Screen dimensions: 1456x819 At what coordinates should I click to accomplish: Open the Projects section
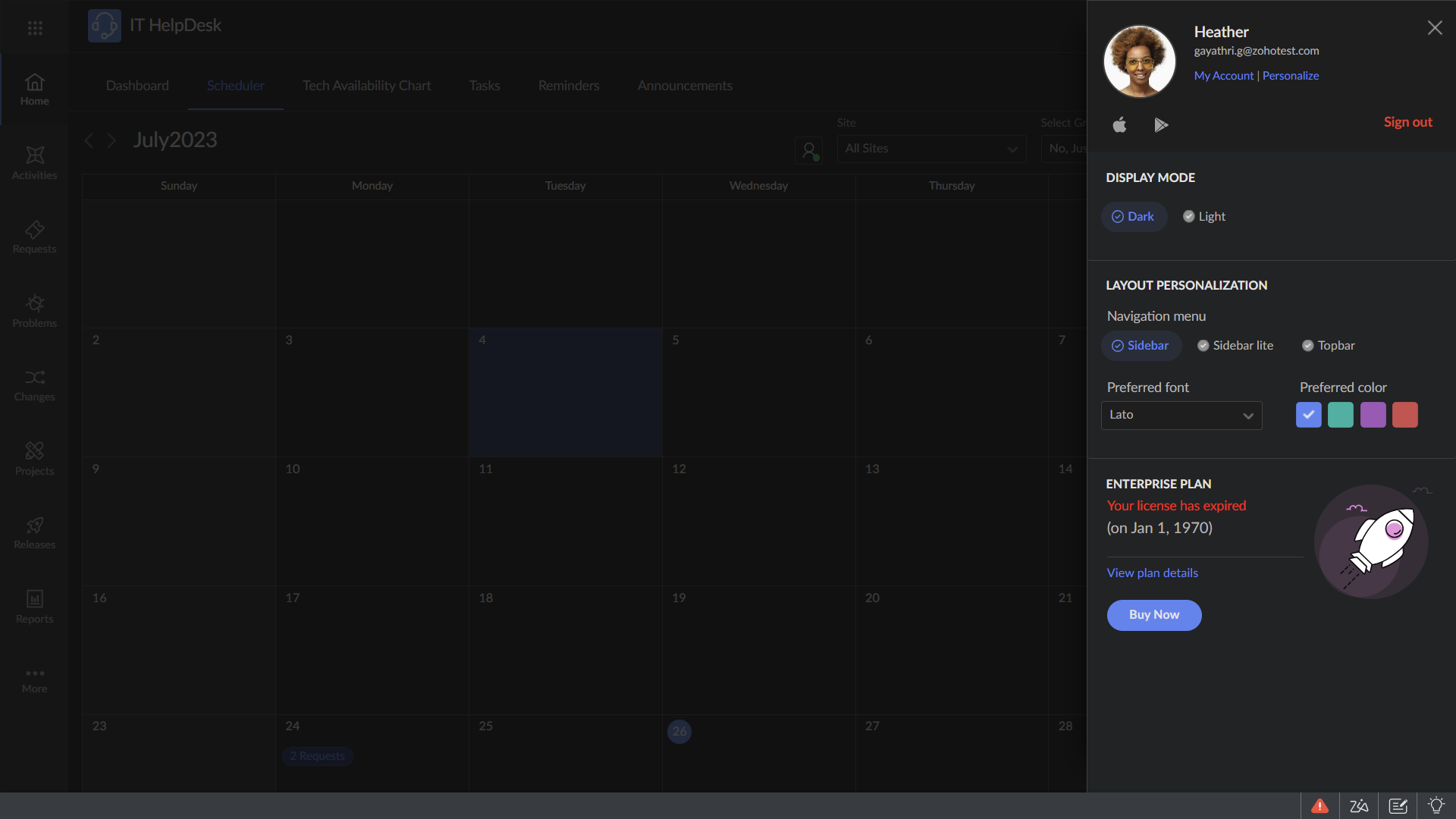[34, 458]
